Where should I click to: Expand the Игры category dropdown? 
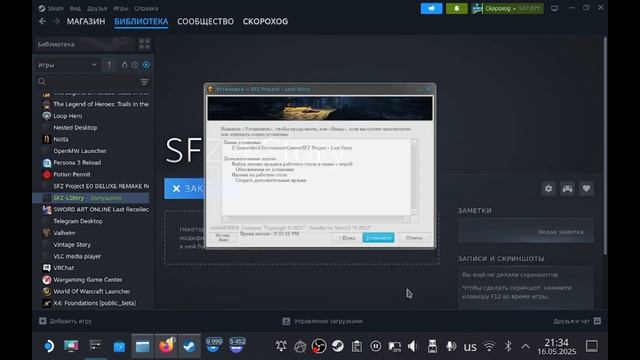pos(67,65)
